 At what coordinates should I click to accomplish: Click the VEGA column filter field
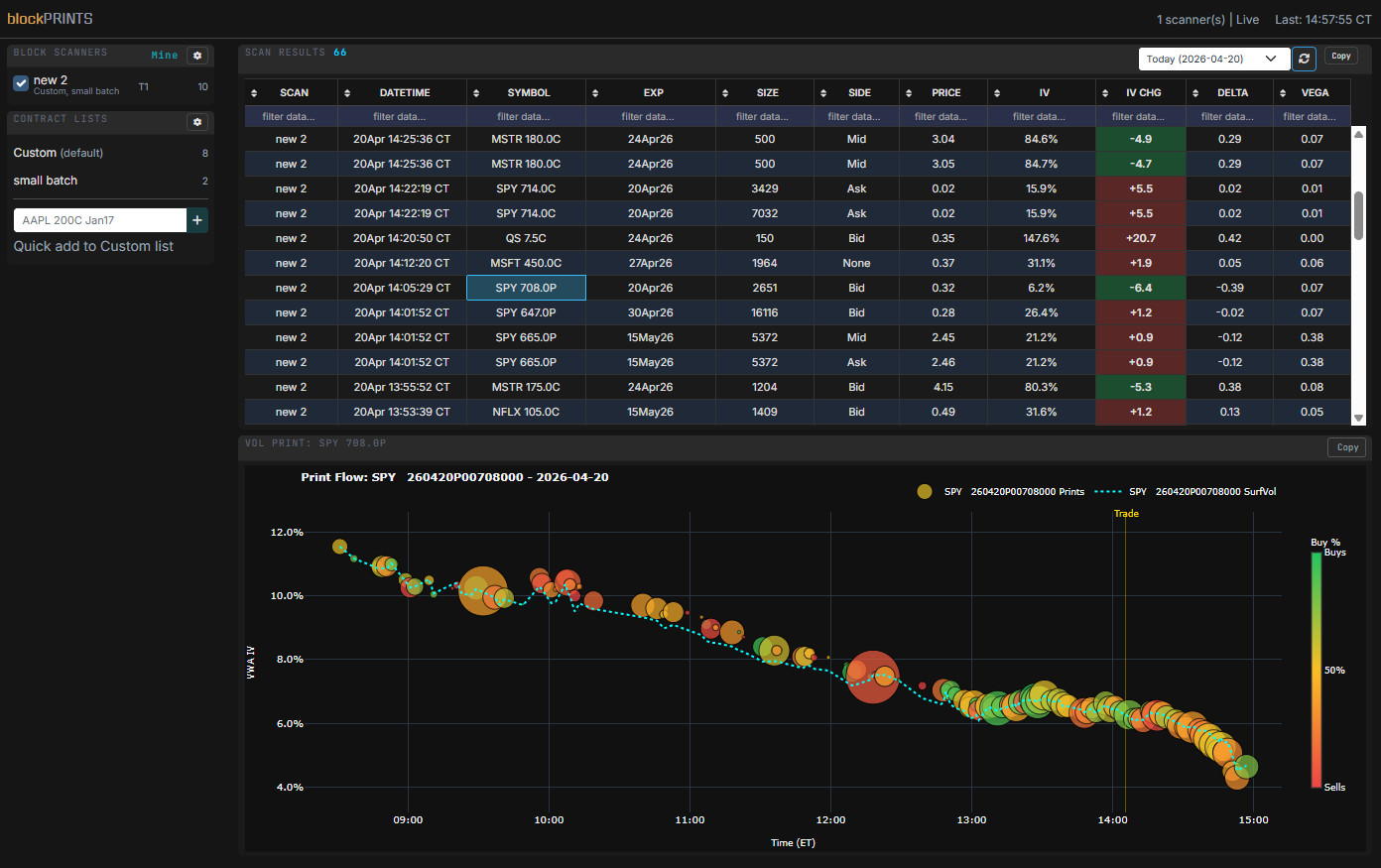(x=1310, y=116)
